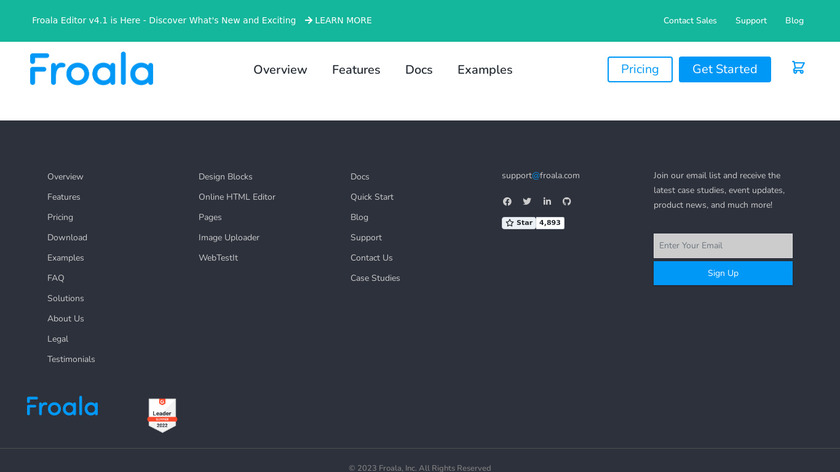This screenshot has width=840, height=472.
Task: Open the Overview menu in header
Action: 280,70
